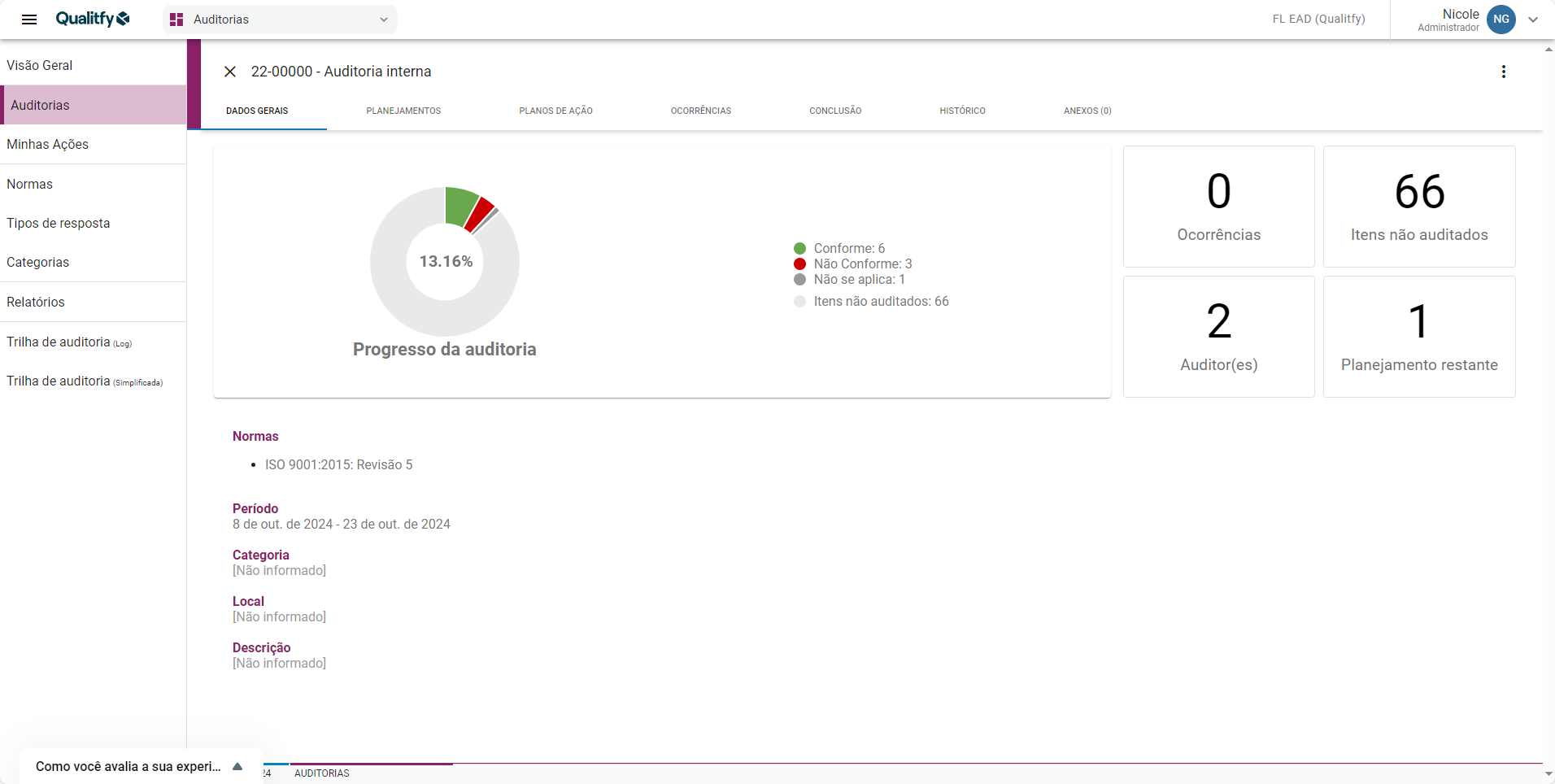Expand the user account chevron
Screen dimensions: 1555x784
pos(1533,20)
